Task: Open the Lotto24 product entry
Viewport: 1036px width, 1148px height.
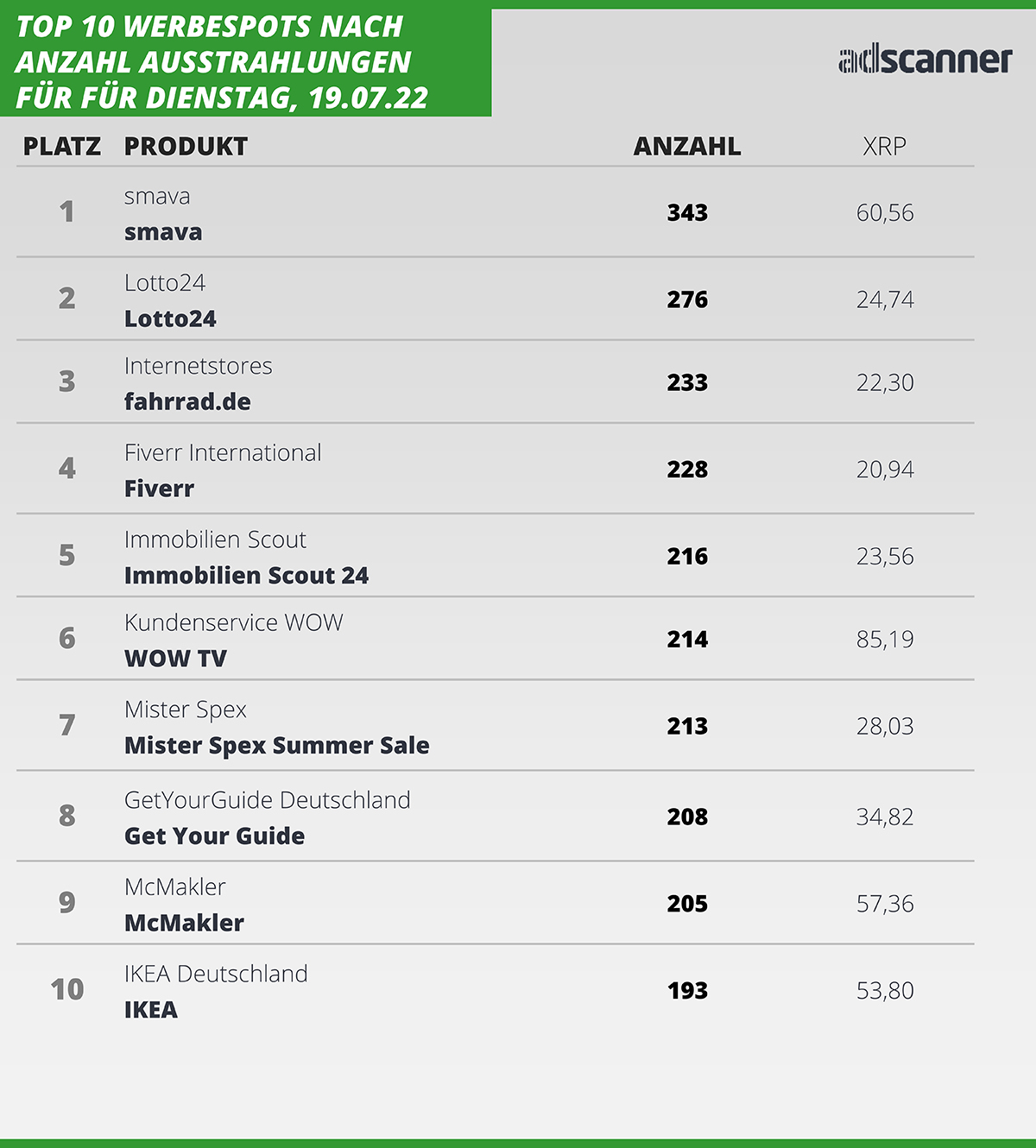Action: point(170,319)
